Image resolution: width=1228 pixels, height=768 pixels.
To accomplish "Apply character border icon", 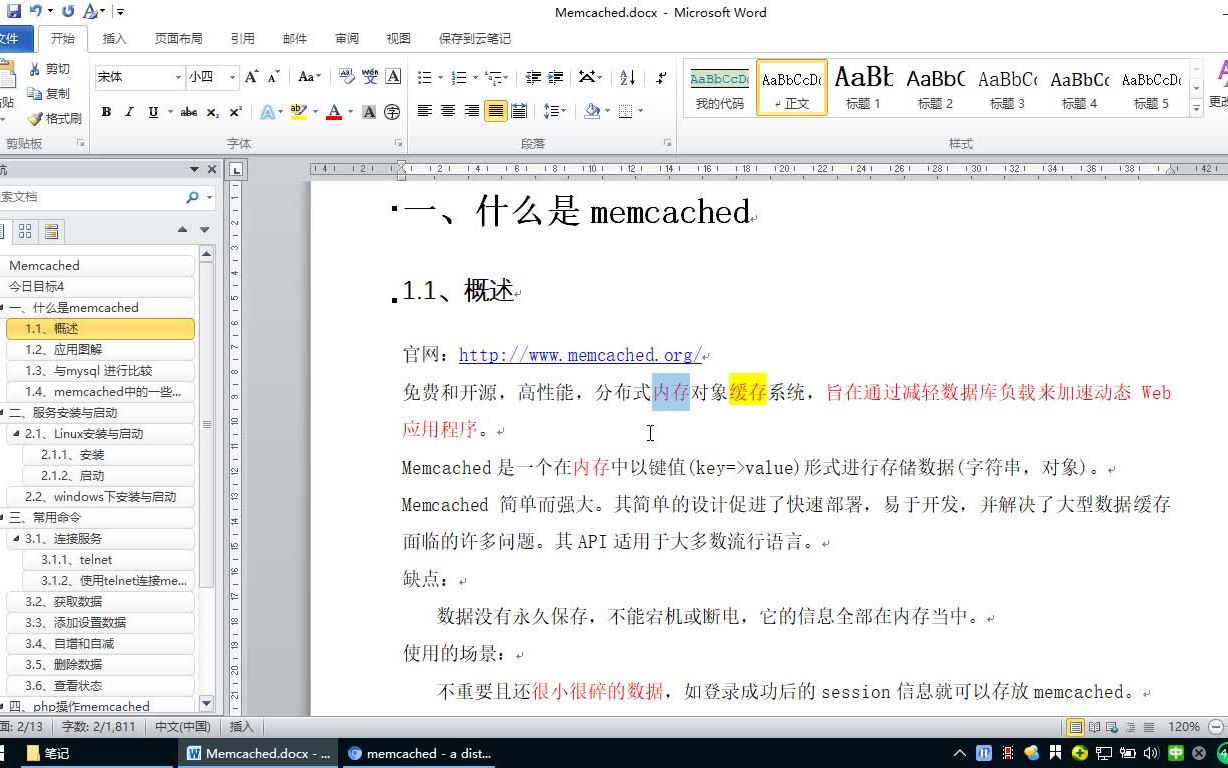I will [x=393, y=77].
